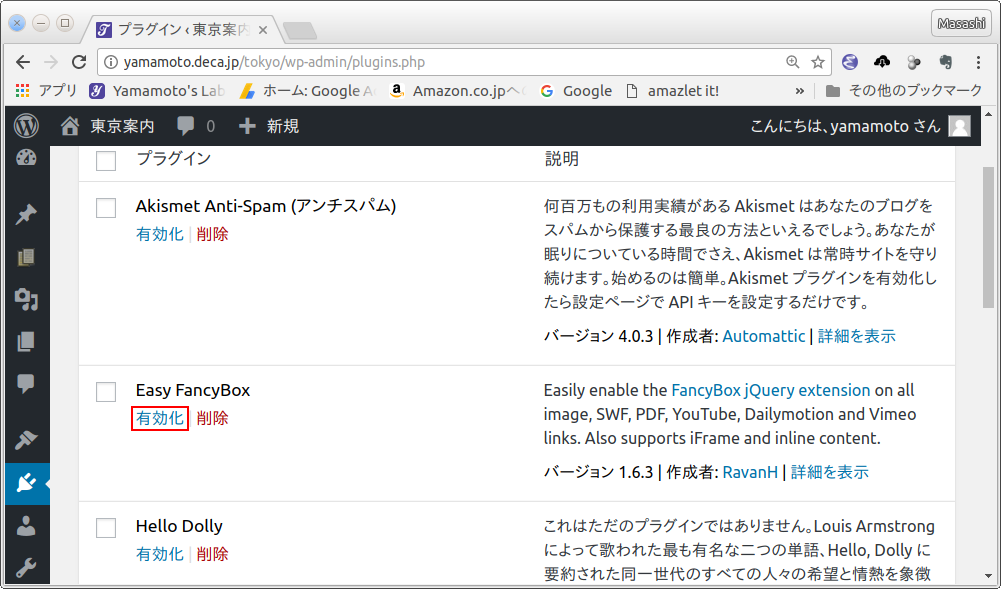Open the アプリ apps grid shortcut
The image size is (1001, 589).
pyautogui.click(x=46, y=91)
